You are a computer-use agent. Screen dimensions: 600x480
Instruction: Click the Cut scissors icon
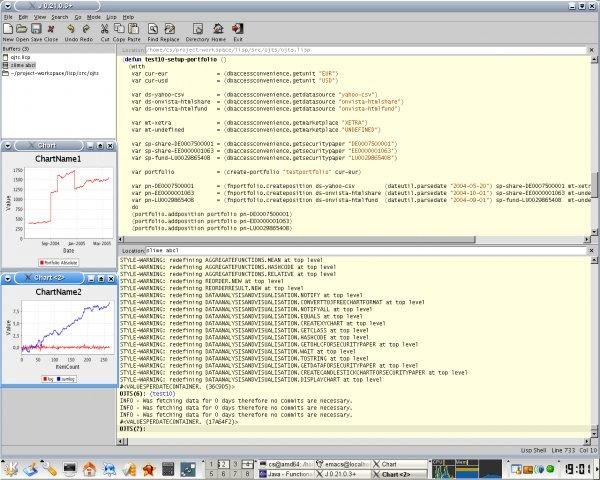tap(104, 29)
